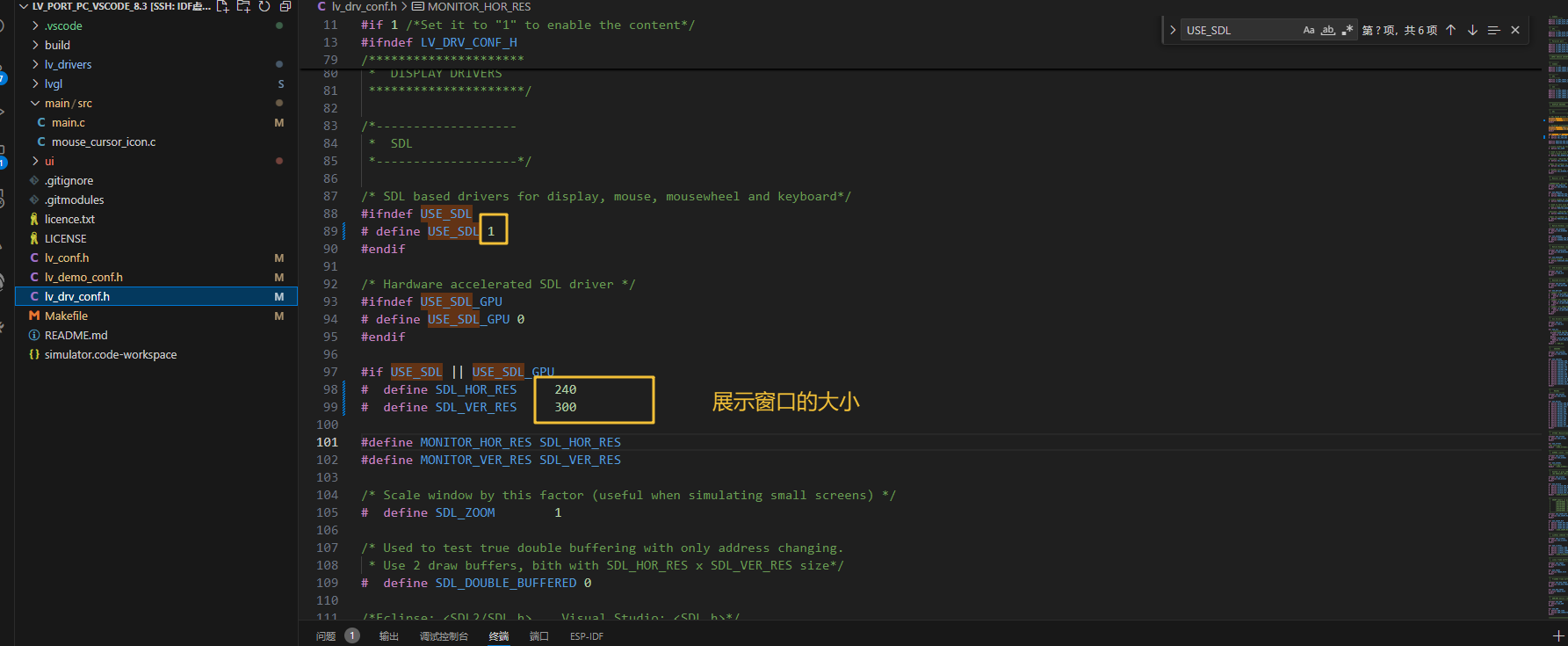Click SDL_DOUBLE_BUFFERED define on line 109

coord(506,583)
